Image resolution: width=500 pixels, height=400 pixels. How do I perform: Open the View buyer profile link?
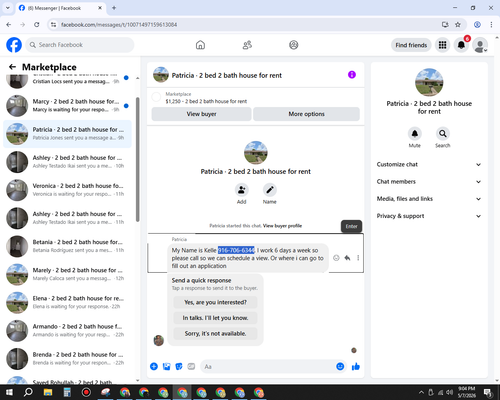(x=282, y=226)
